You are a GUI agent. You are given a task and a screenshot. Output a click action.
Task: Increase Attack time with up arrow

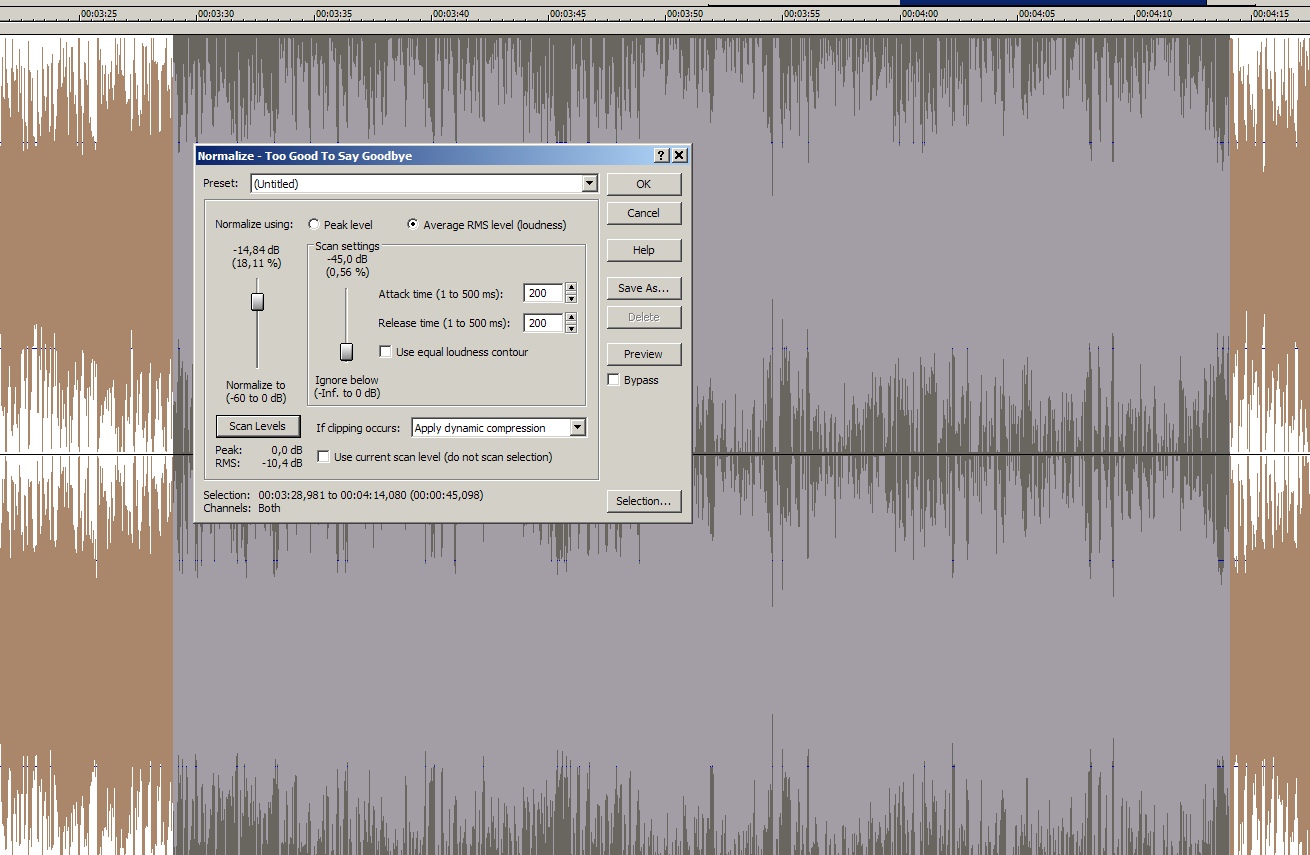(x=571, y=288)
